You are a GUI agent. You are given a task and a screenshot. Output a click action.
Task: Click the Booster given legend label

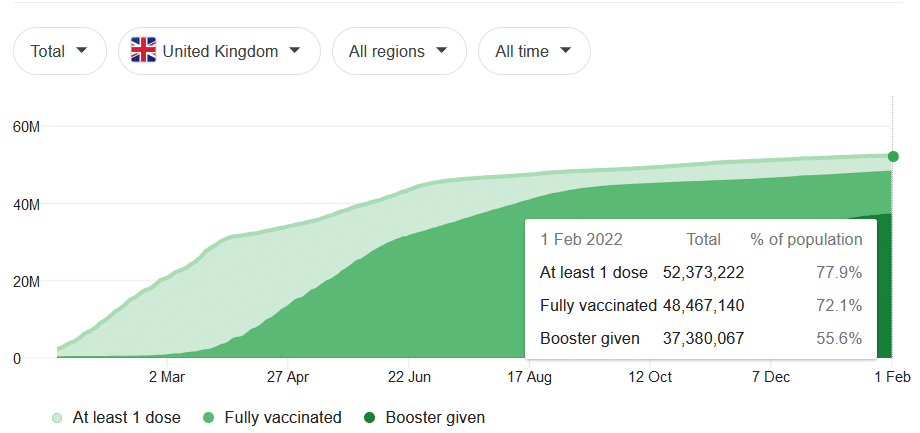[434, 418]
